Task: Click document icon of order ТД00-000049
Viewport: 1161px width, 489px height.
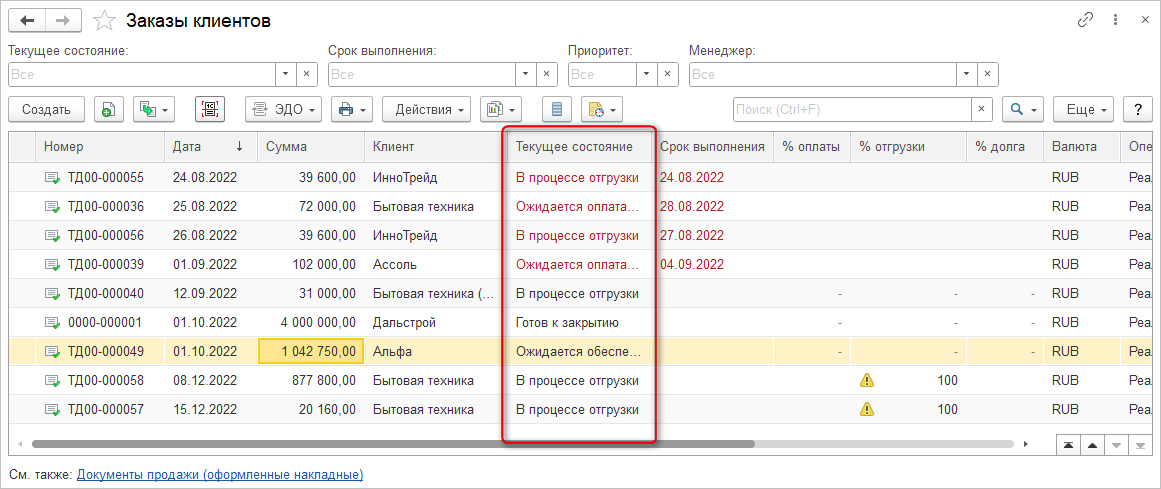Action: coord(53,352)
